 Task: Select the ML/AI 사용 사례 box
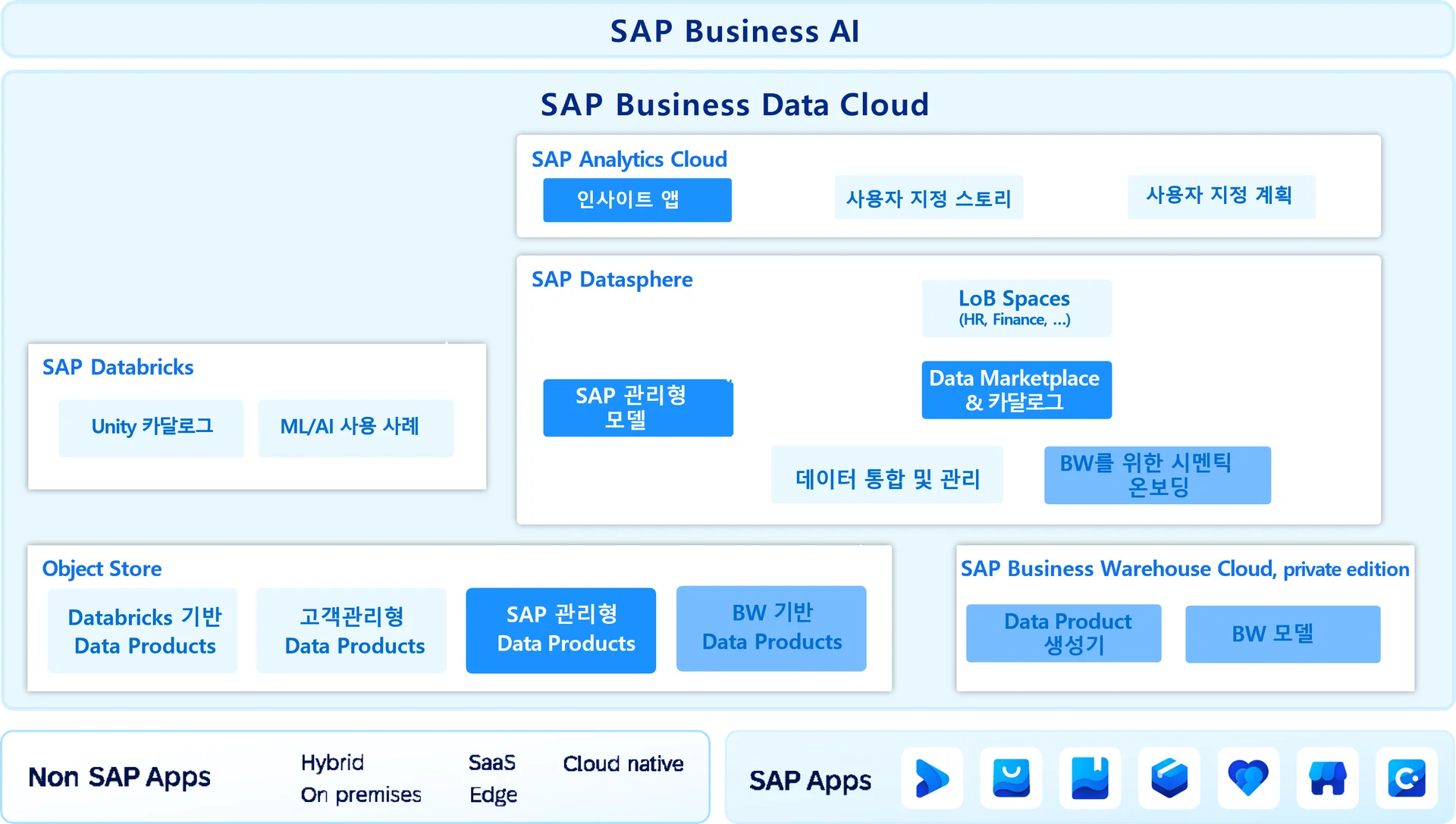[355, 428]
